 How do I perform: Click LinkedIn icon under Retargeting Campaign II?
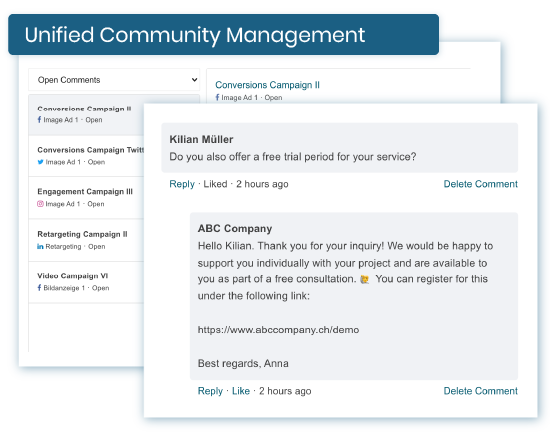tap(40, 246)
